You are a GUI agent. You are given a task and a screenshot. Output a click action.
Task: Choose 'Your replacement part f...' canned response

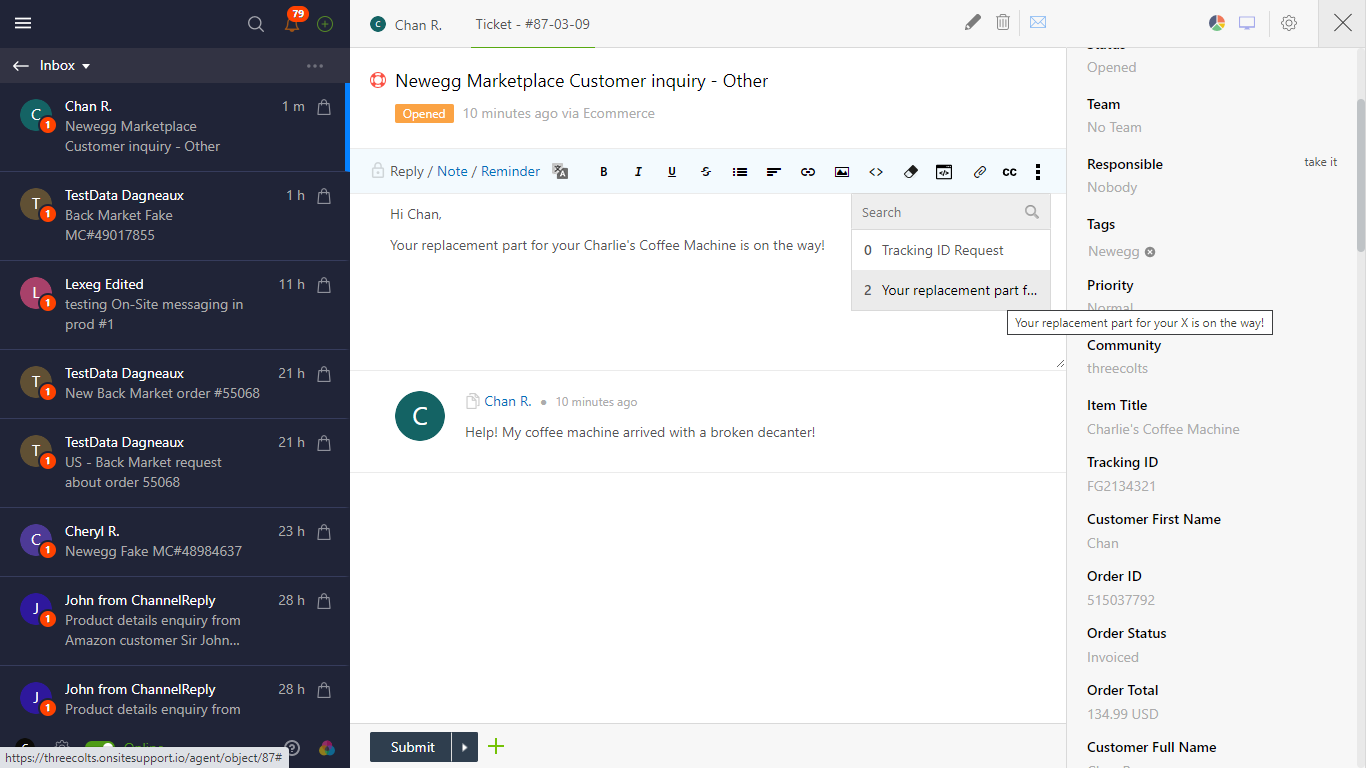(x=951, y=290)
